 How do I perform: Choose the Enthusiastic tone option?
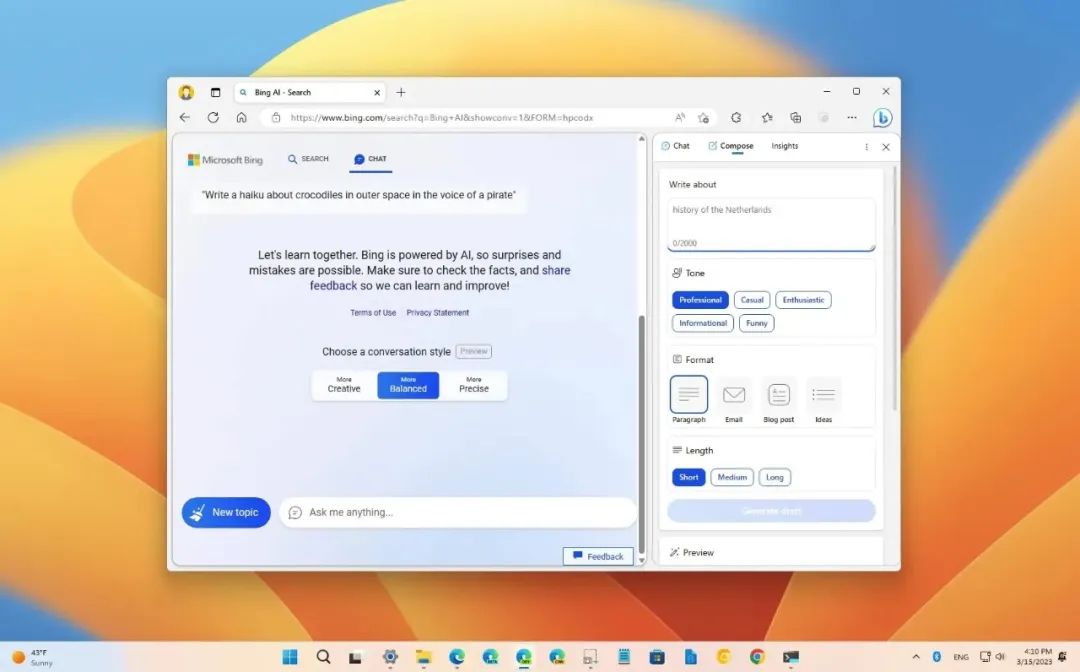pos(803,300)
